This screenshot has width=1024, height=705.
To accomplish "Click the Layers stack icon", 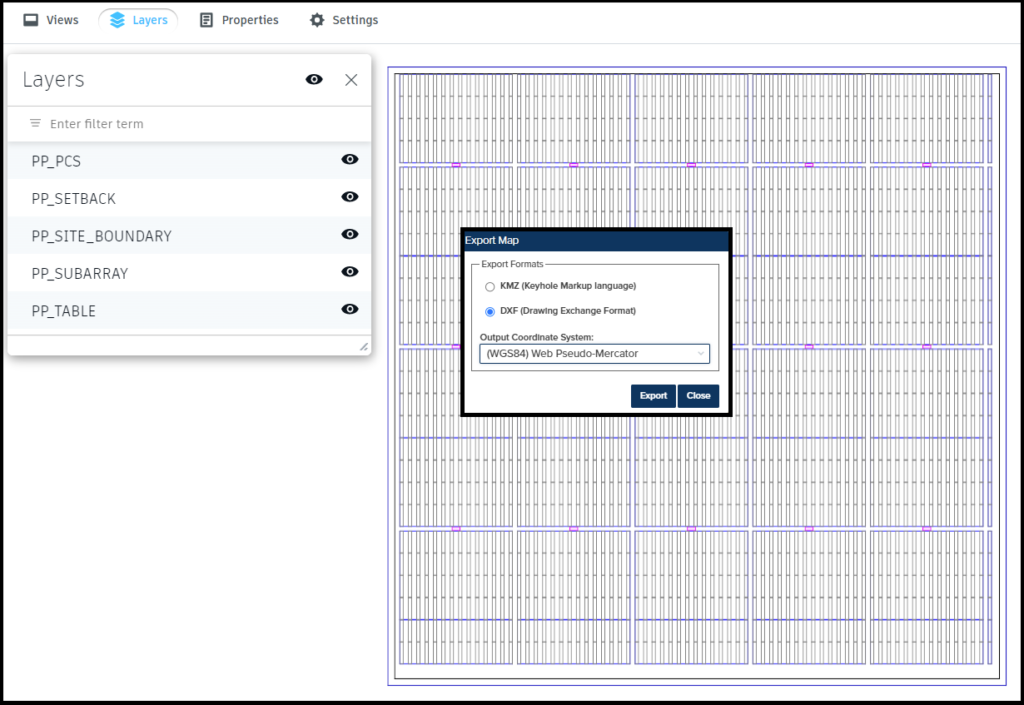I will 117,20.
